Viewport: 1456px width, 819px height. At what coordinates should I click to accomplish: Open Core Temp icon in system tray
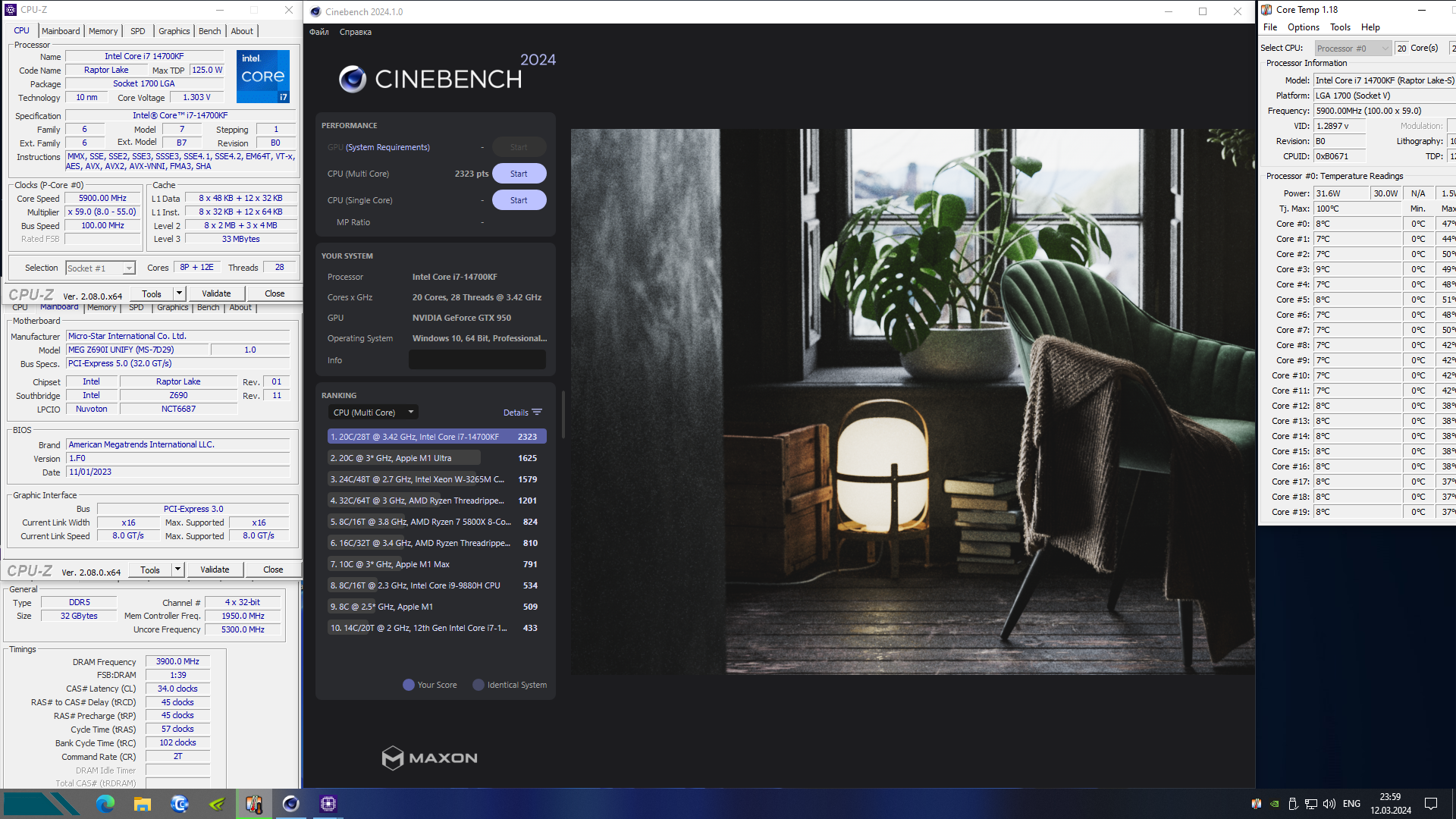pyautogui.click(x=1257, y=804)
